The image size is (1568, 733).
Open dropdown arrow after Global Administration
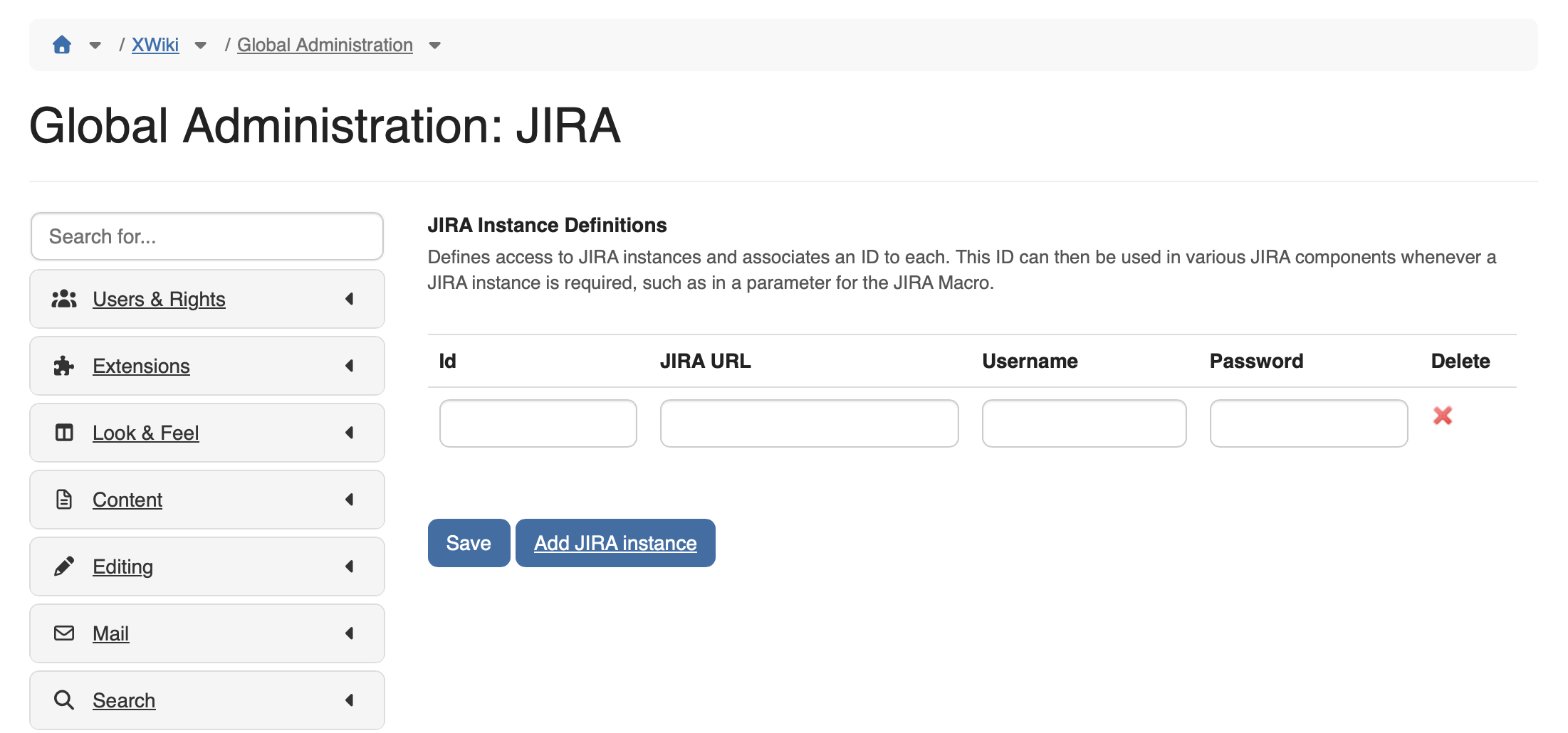point(435,46)
